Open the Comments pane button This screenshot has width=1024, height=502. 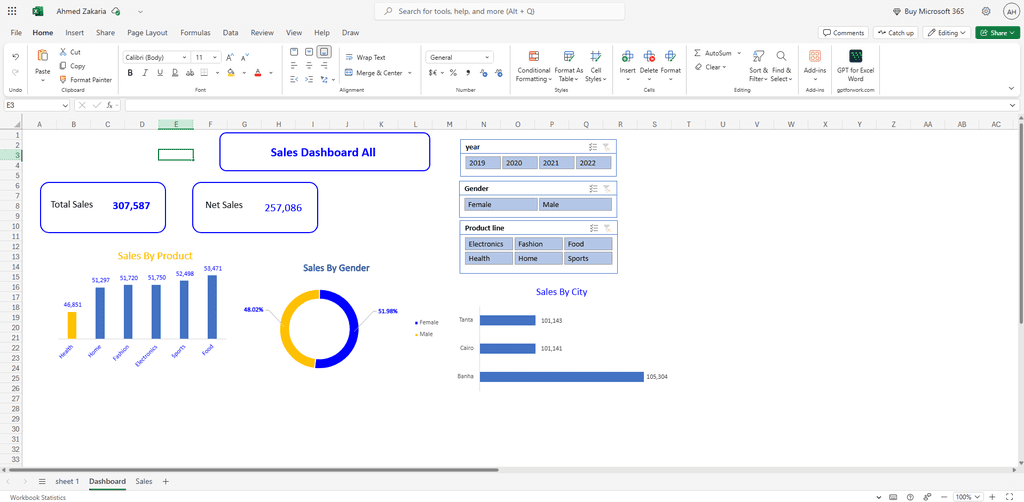point(843,33)
